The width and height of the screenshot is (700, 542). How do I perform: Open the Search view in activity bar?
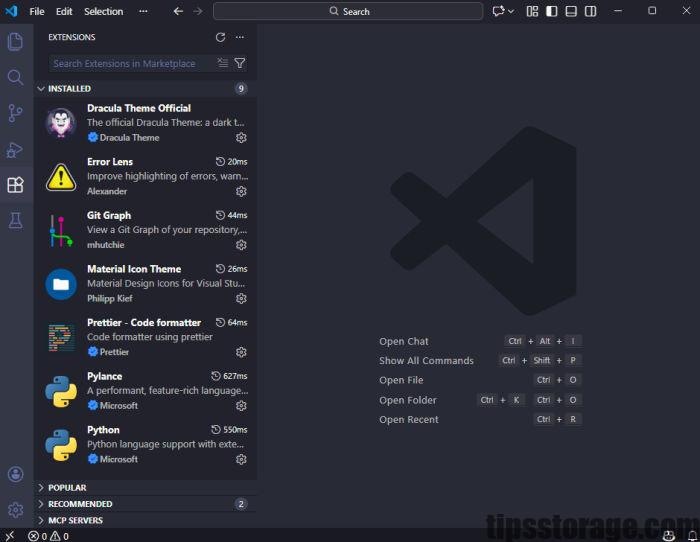click(16, 77)
